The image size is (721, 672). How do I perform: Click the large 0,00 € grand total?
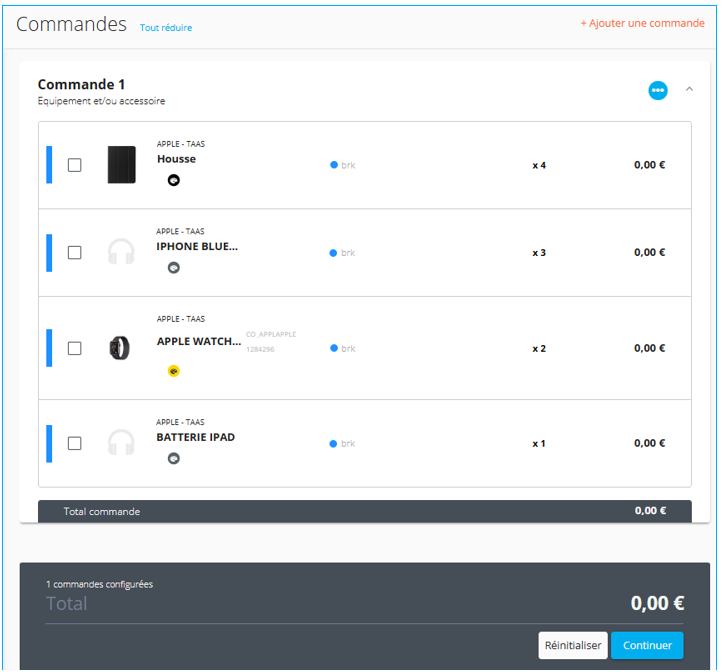click(x=657, y=603)
